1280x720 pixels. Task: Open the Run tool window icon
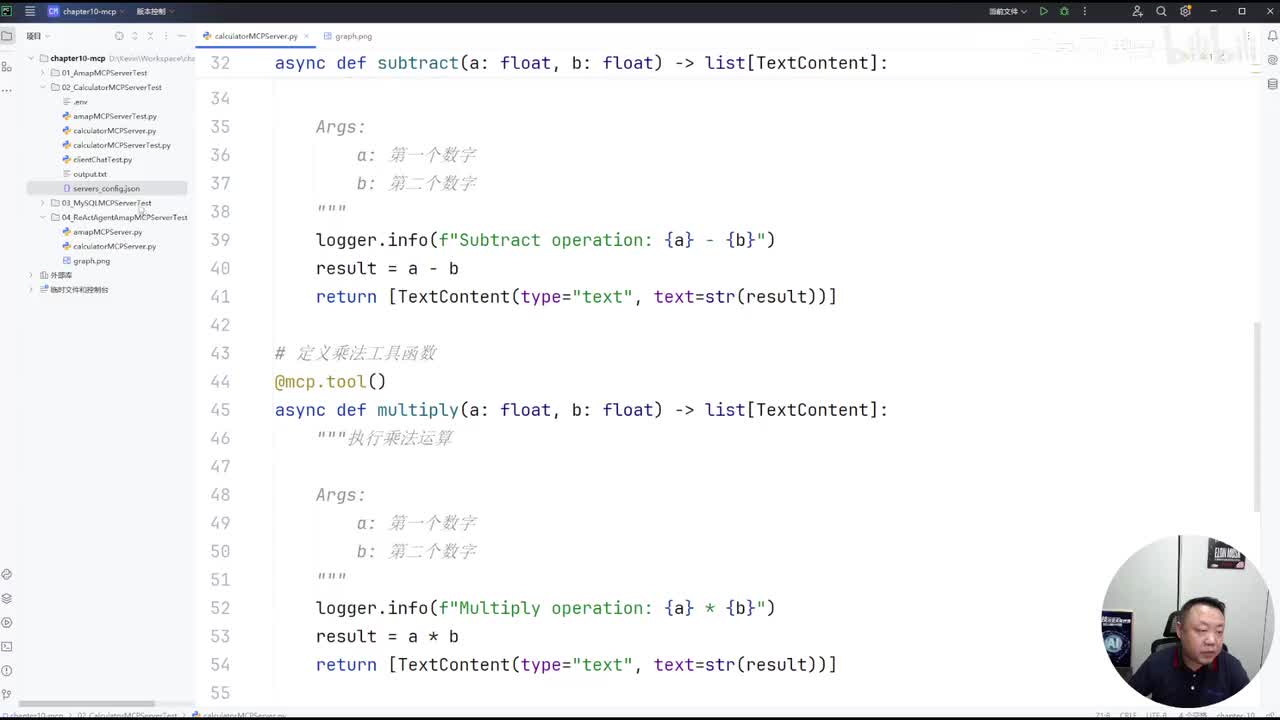tap(7, 622)
